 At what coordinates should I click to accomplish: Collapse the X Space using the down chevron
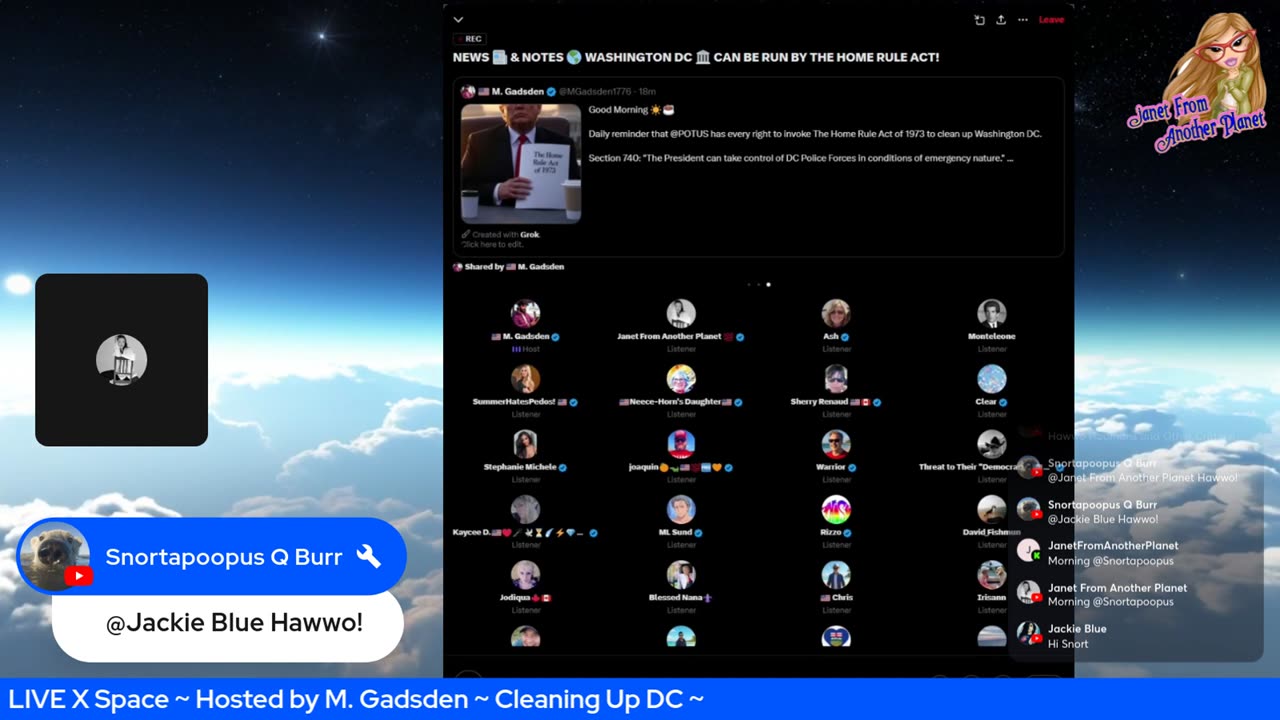[458, 19]
